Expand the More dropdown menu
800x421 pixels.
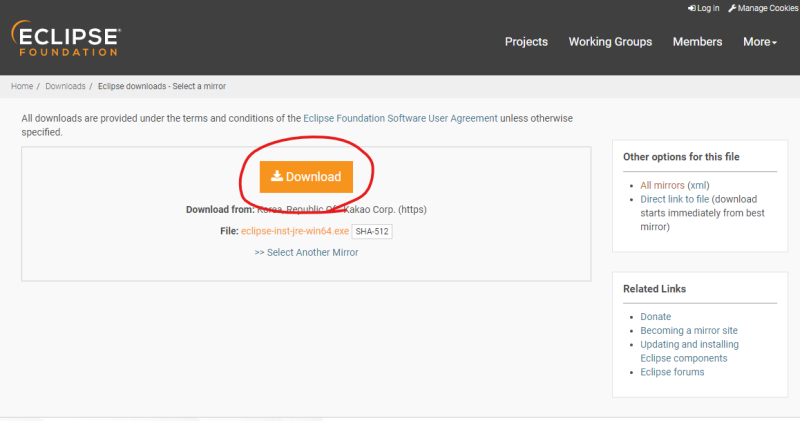760,42
